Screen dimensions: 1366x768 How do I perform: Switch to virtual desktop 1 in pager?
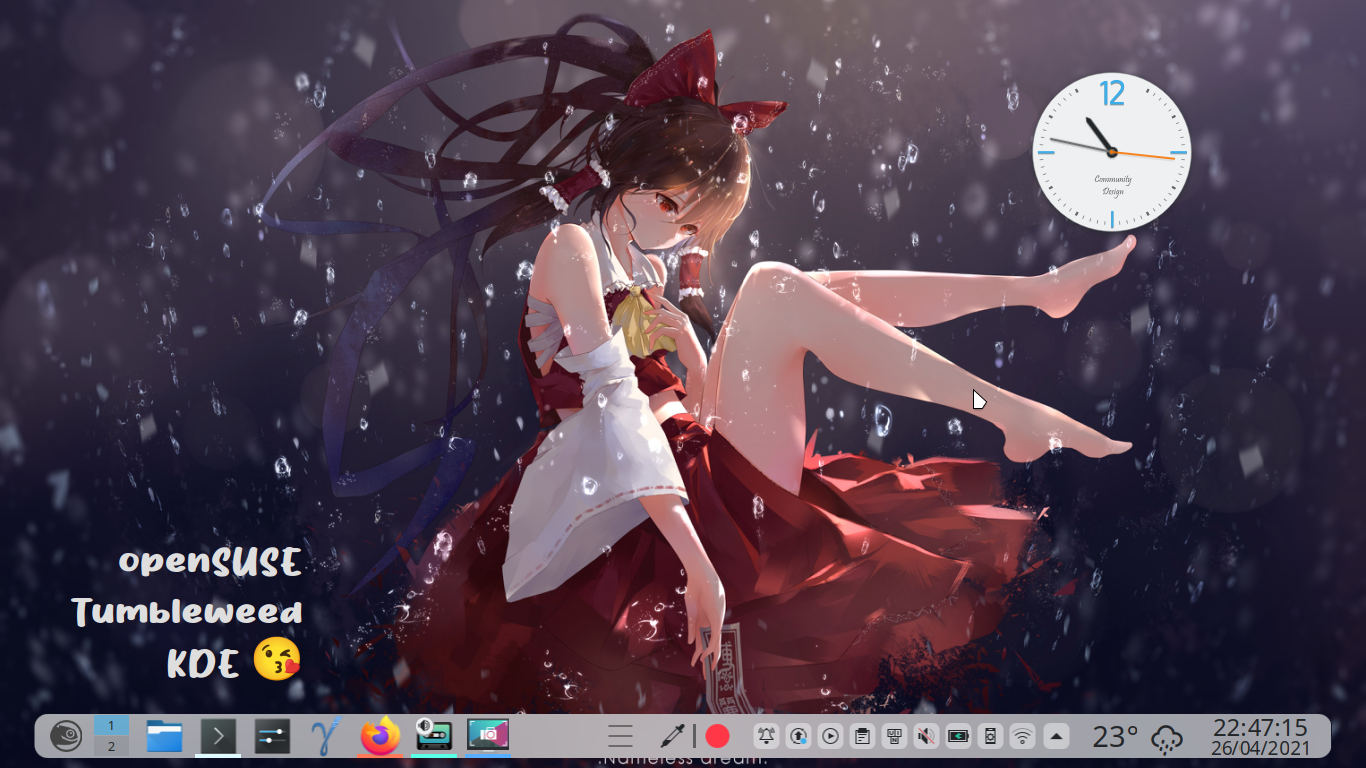(111, 726)
